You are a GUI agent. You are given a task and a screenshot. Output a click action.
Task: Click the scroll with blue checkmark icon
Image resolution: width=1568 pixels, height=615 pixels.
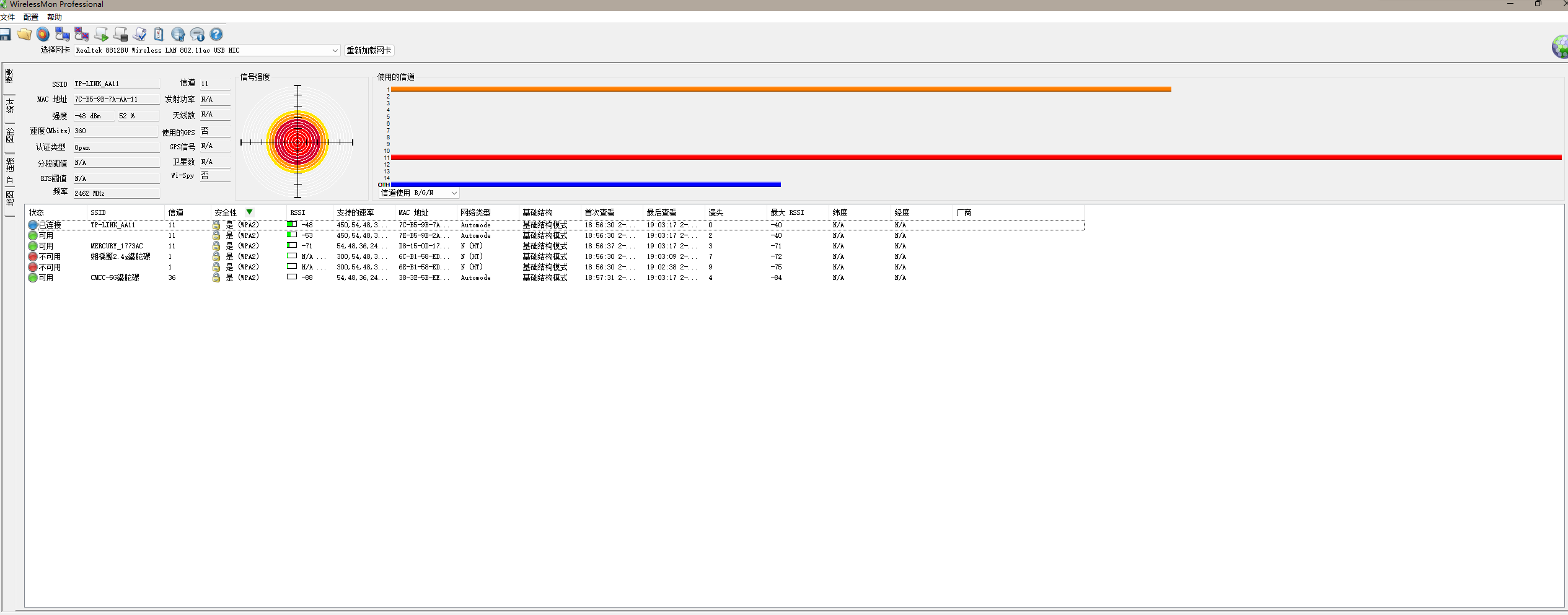pos(139,34)
